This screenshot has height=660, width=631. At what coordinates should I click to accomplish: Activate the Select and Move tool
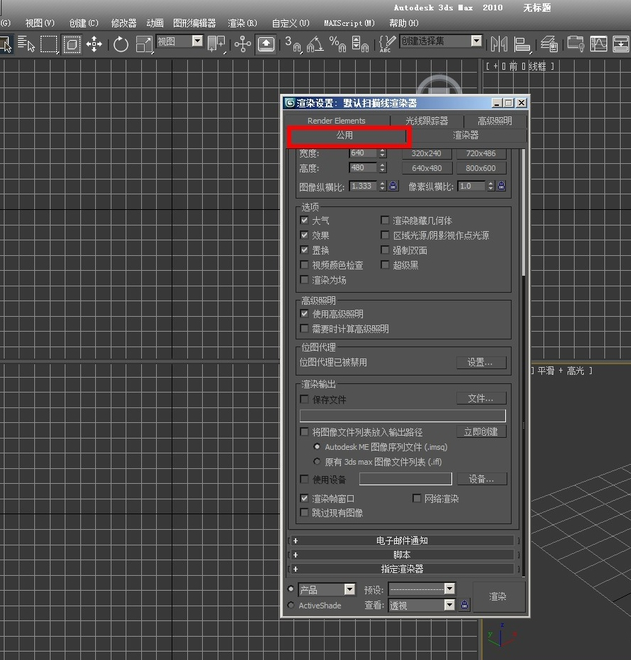(94, 44)
